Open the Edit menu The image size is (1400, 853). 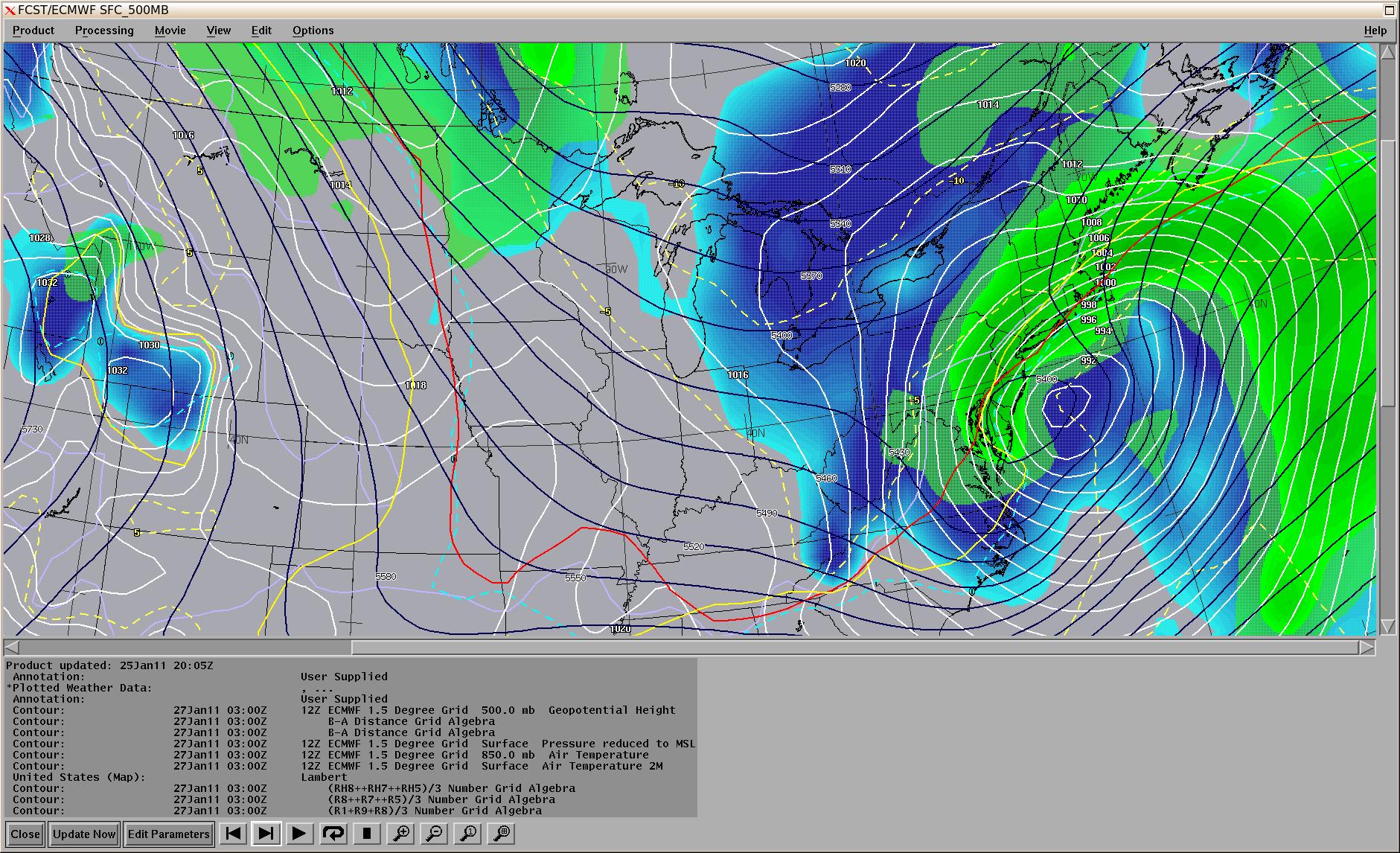coord(261,31)
